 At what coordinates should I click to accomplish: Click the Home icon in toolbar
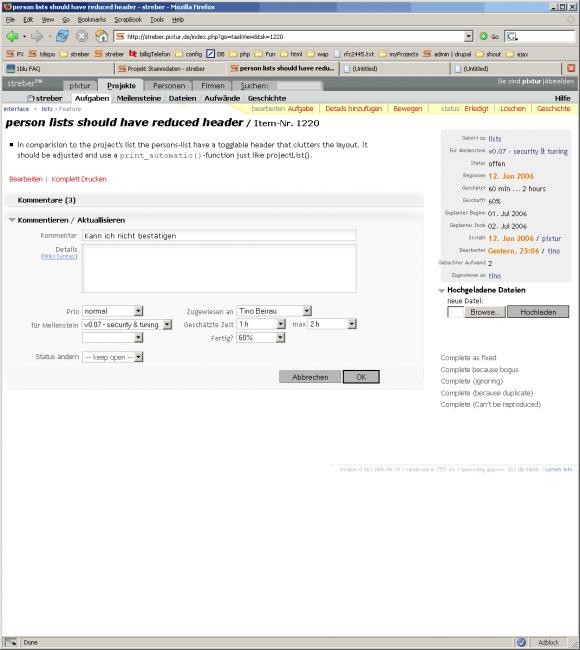coord(102,36)
